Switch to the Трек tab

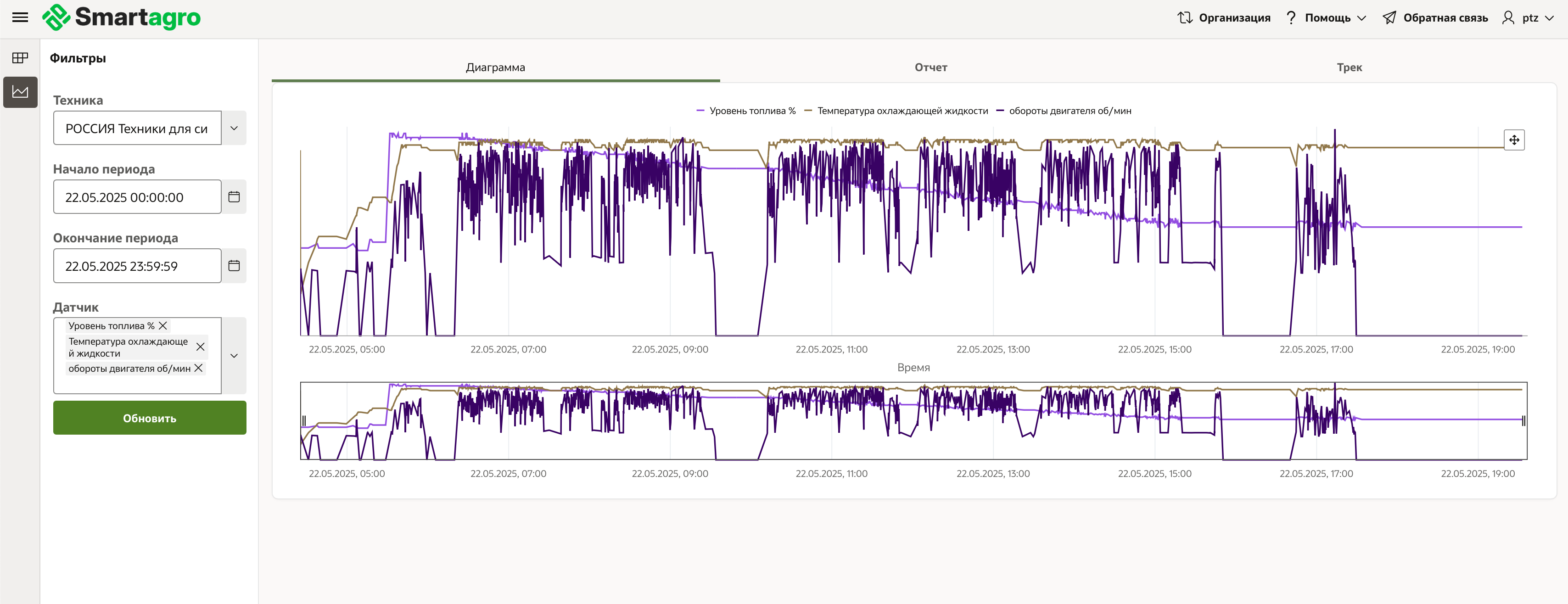click(1349, 67)
